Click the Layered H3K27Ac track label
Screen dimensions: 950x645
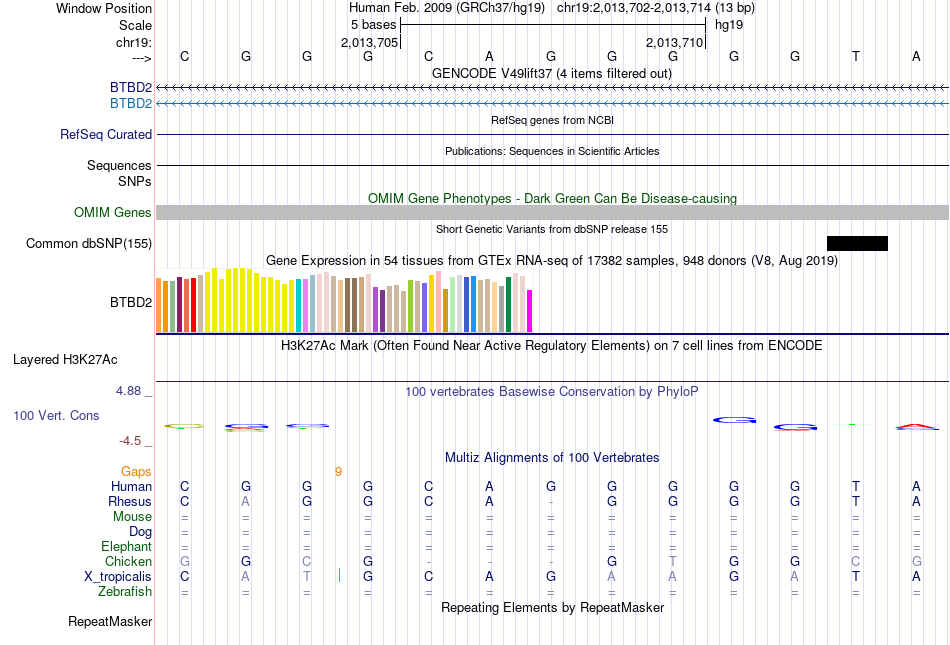(65, 360)
